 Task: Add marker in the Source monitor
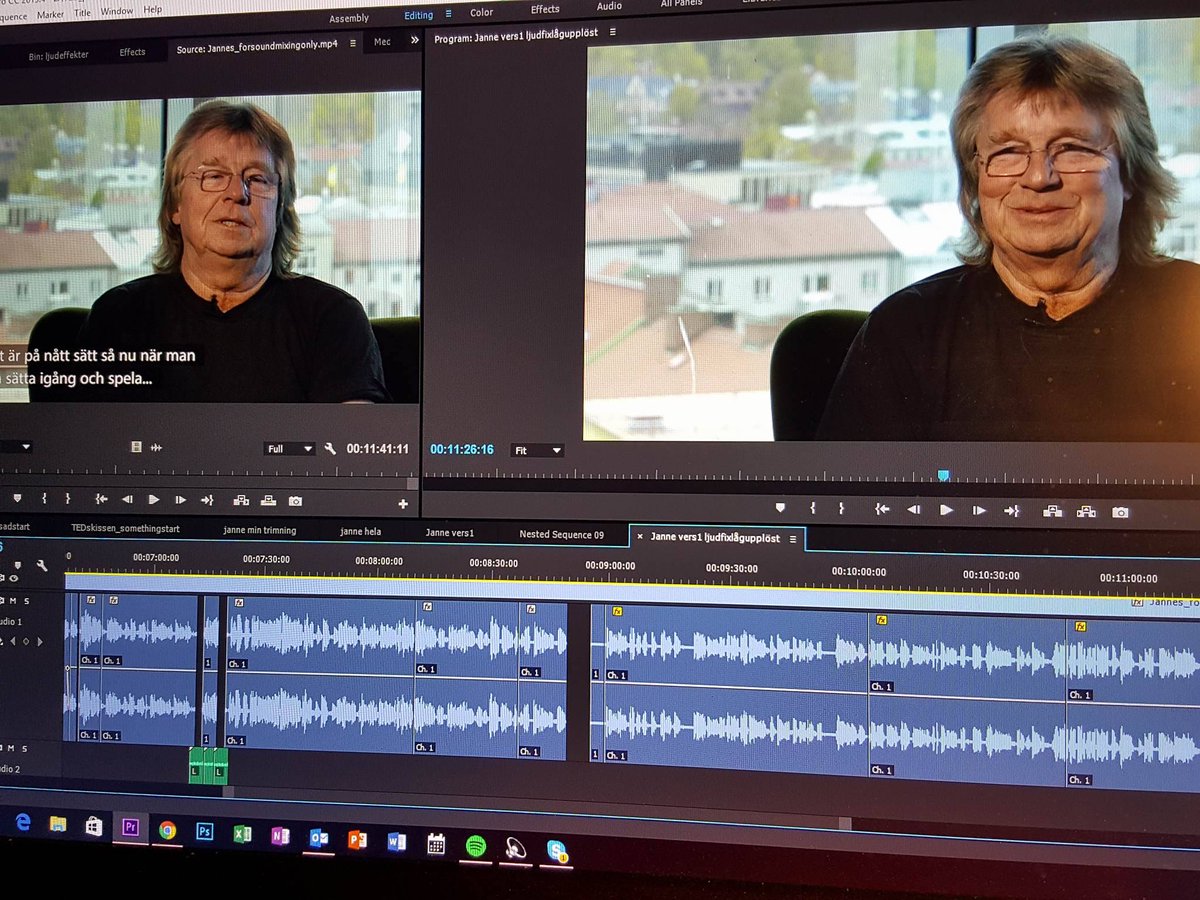(x=17, y=497)
